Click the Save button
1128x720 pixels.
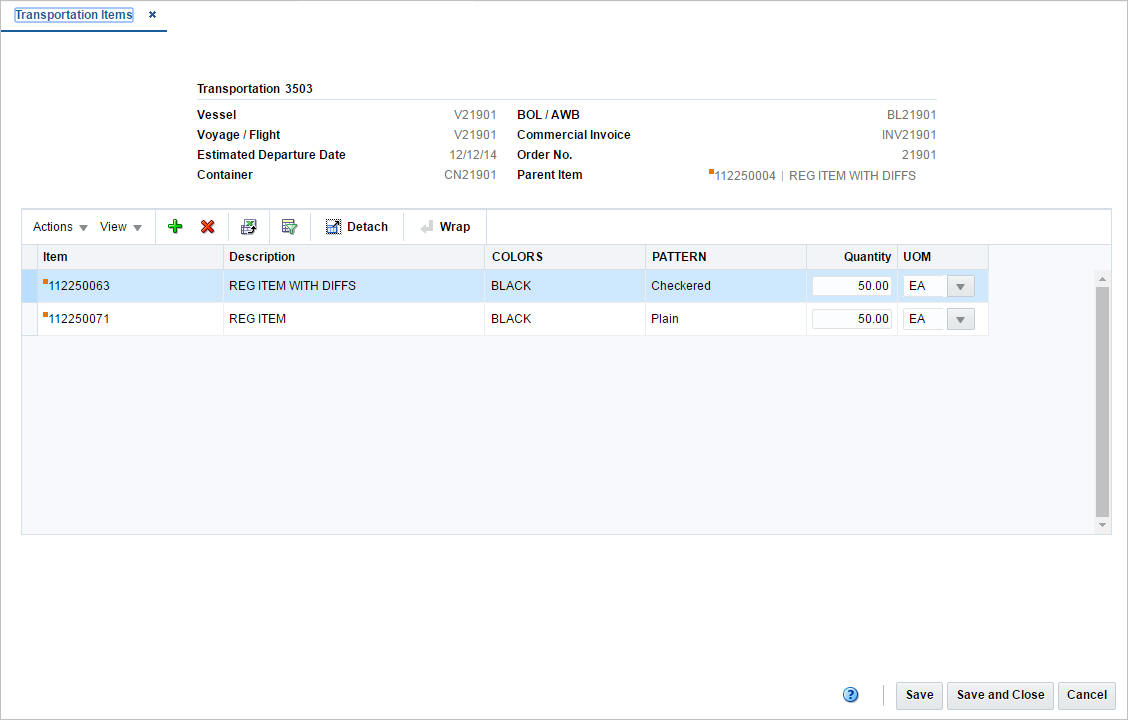tap(919, 696)
